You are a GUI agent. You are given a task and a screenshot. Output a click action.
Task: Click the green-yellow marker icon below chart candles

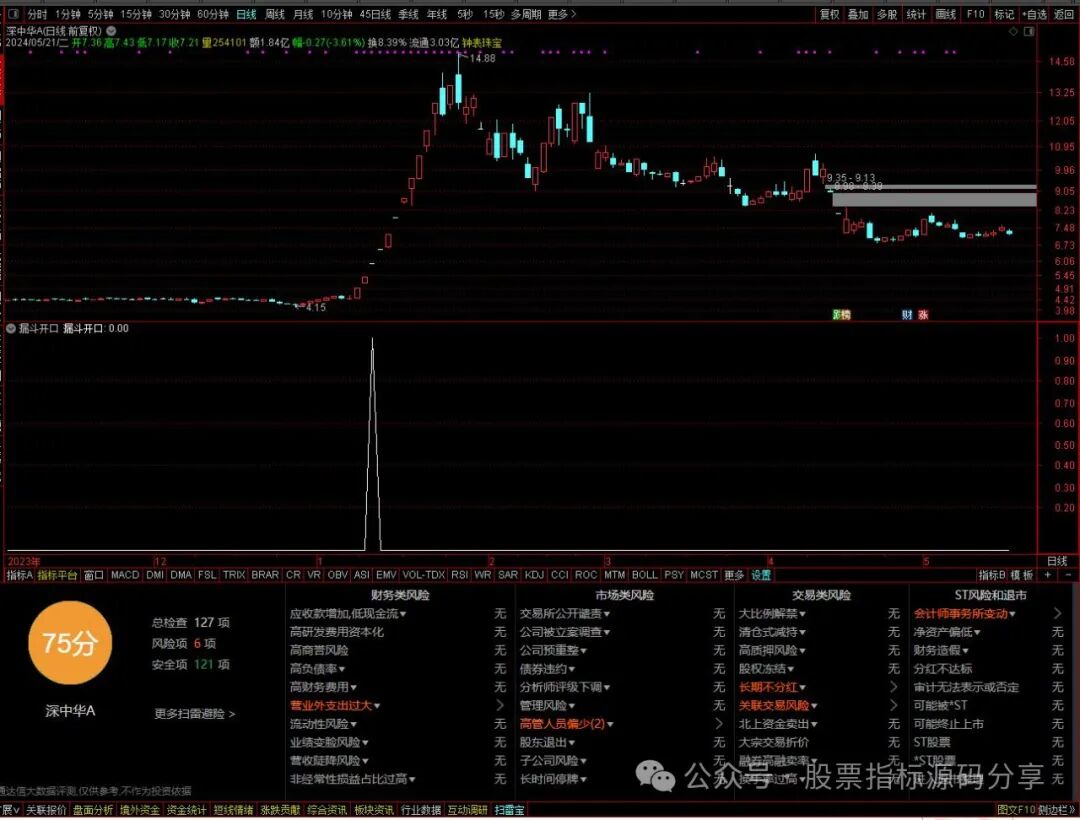tap(842, 315)
